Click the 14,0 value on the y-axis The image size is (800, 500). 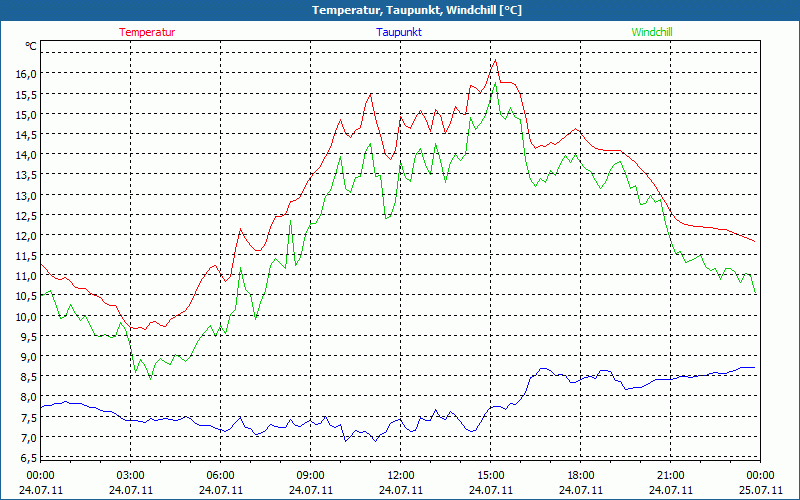pyautogui.click(x=27, y=154)
